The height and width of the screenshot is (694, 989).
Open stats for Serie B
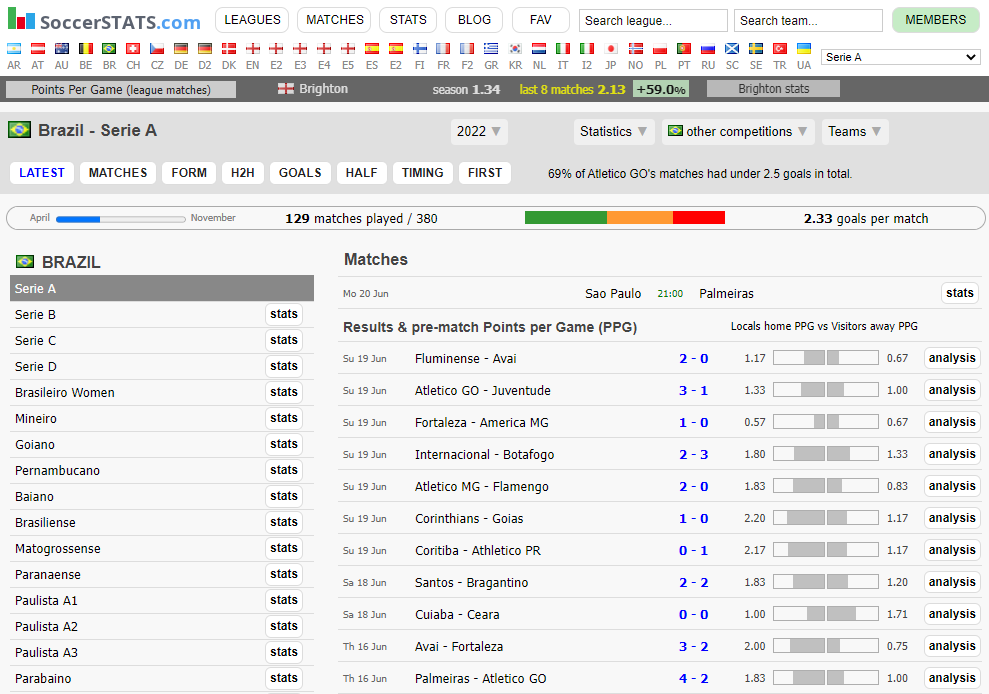(x=284, y=314)
